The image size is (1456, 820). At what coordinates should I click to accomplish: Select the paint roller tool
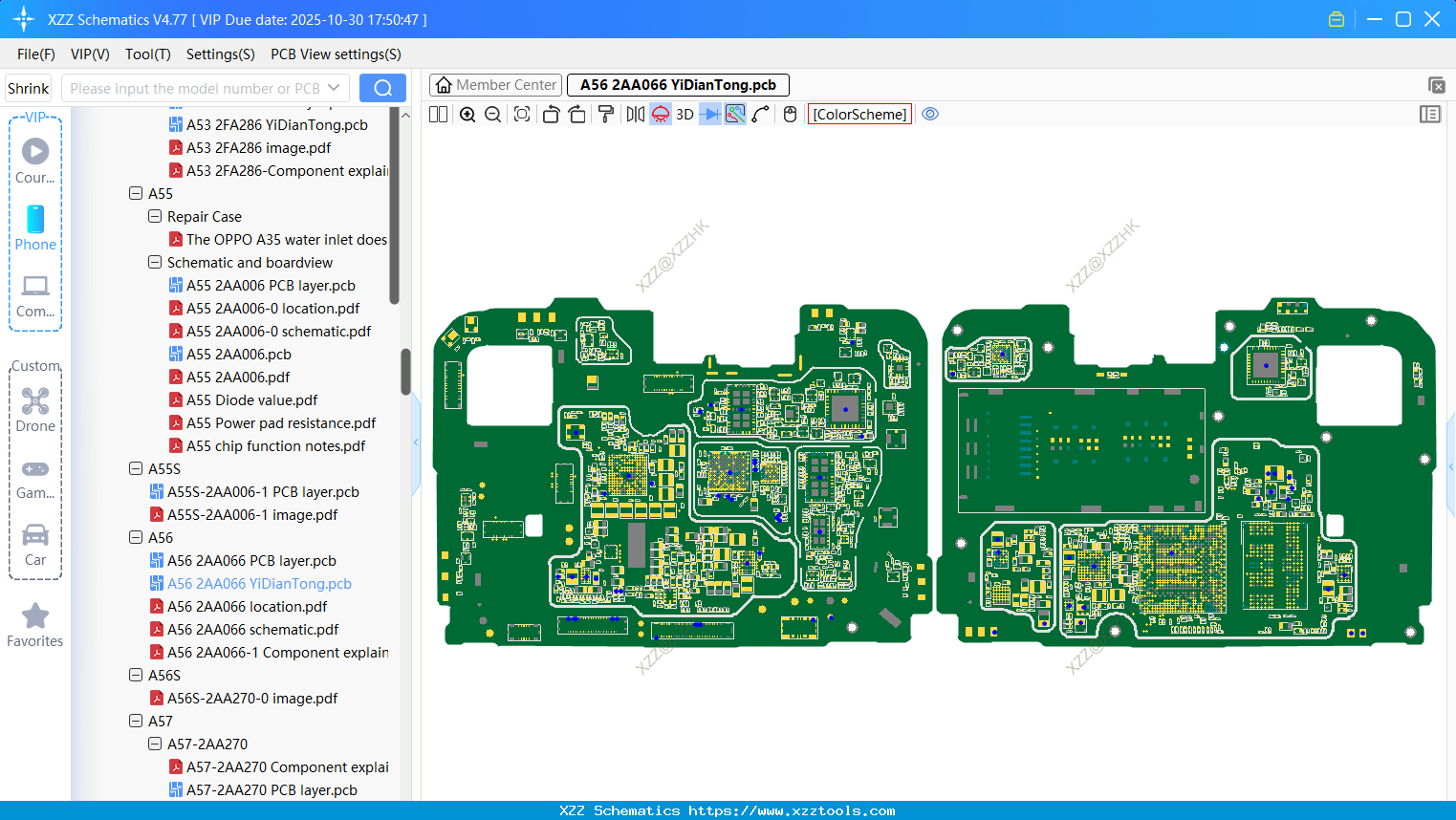pos(604,114)
